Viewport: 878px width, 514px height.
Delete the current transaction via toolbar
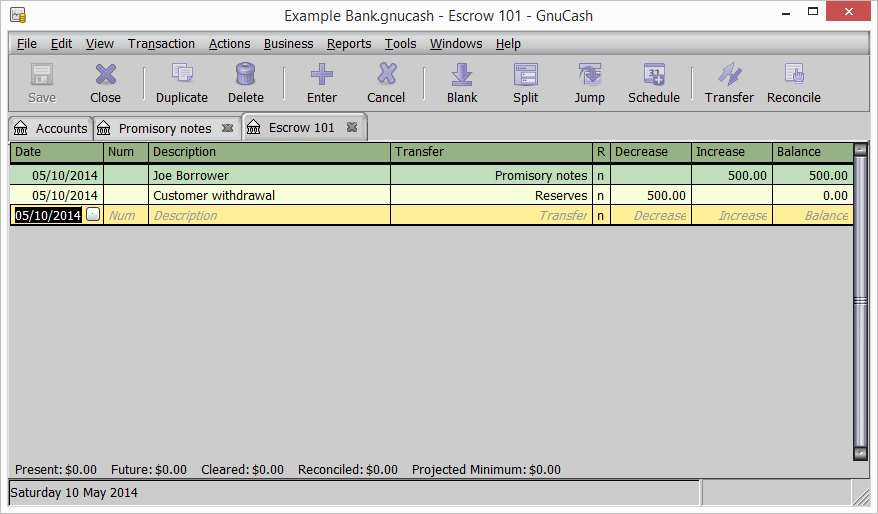(245, 82)
